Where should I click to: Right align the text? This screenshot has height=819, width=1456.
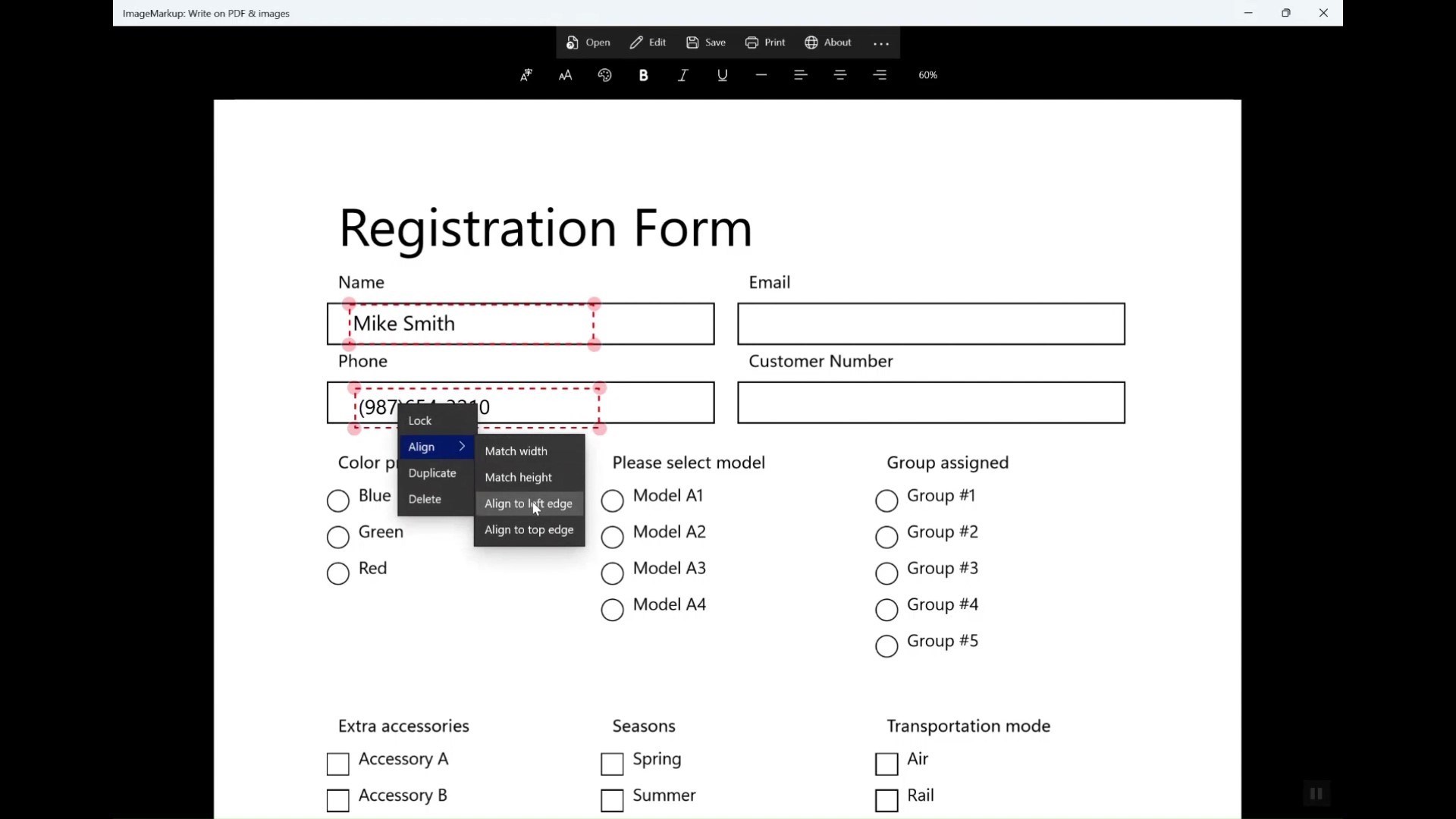click(880, 75)
